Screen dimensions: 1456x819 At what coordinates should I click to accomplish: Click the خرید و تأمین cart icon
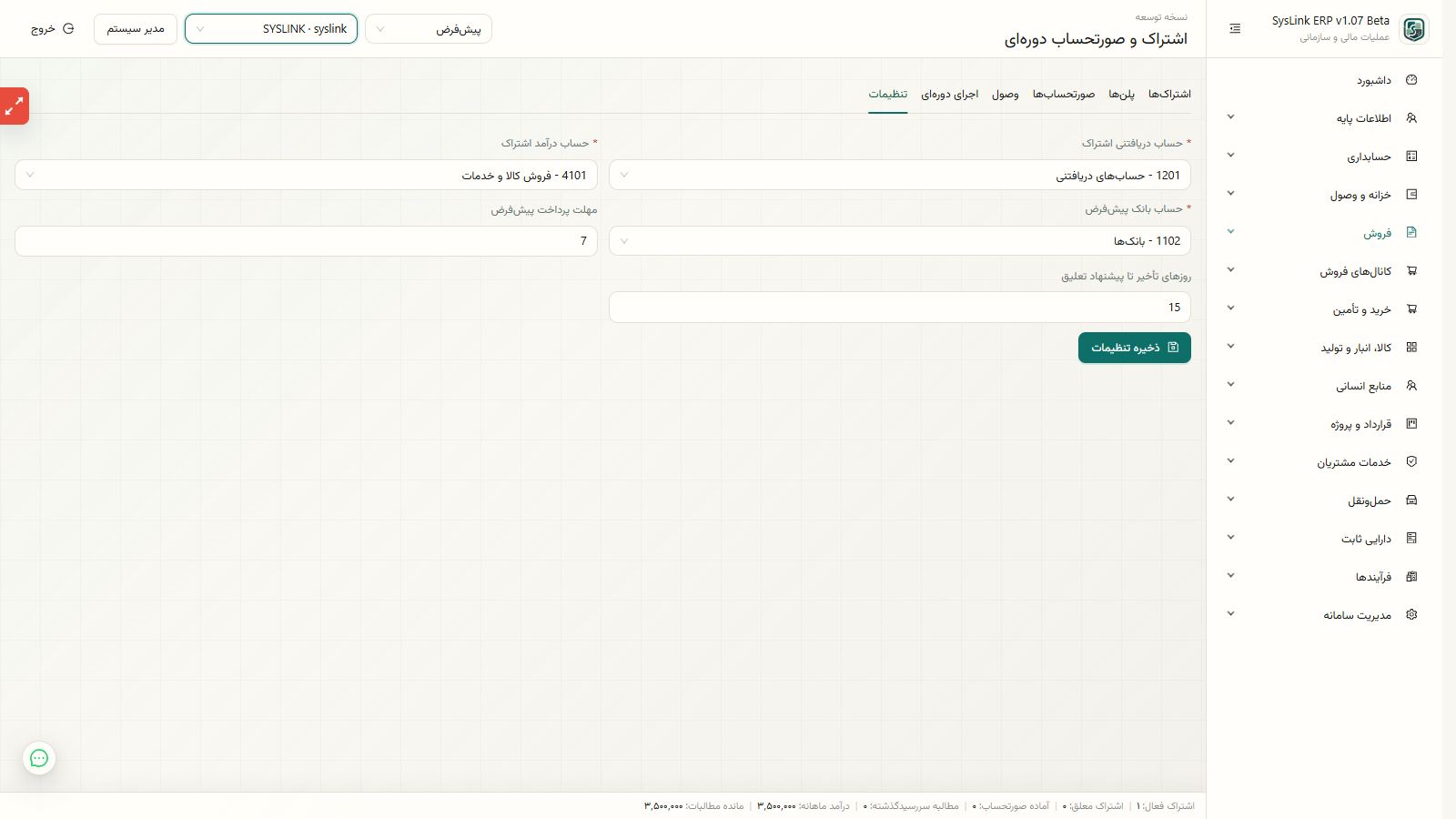pyautogui.click(x=1411, y=309)
